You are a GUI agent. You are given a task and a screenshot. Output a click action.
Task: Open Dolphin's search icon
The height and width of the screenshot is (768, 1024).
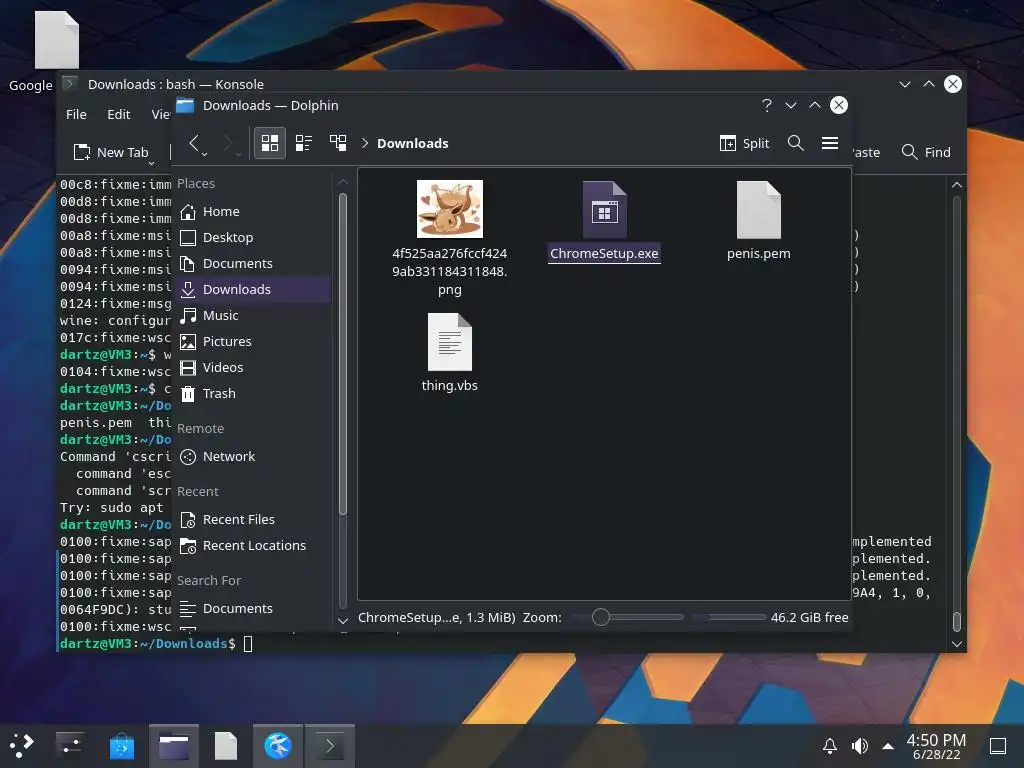[795, 143]
